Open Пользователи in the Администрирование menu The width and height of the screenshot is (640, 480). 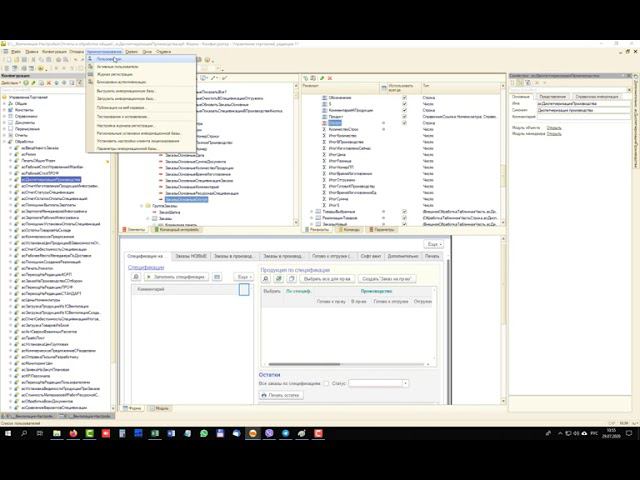click(141, 59)
